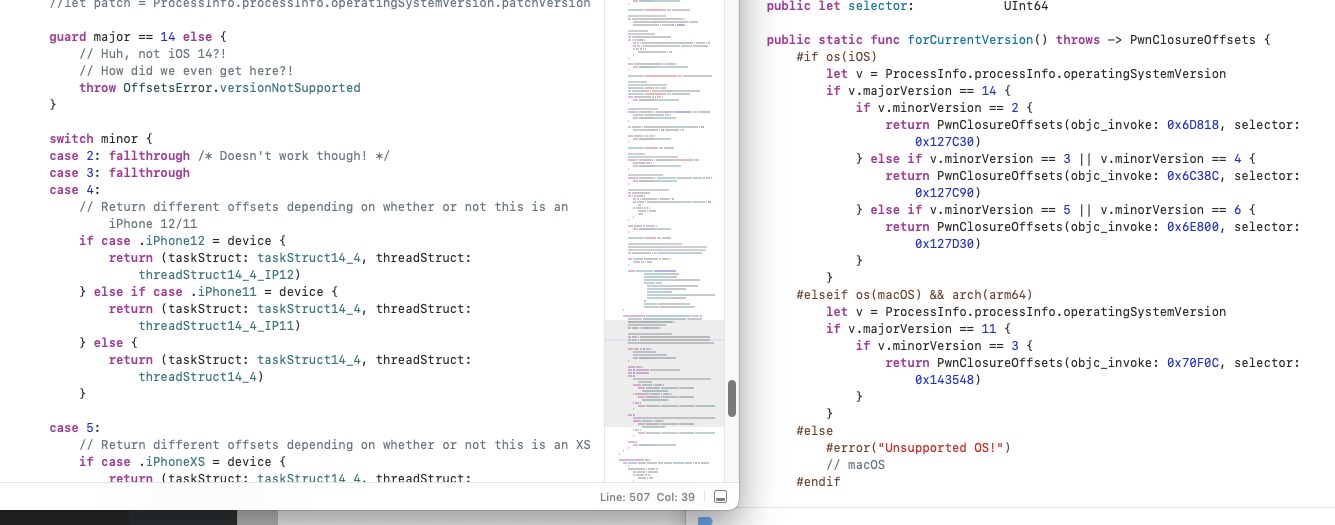Viewport: 1335px width, 525px height.
Task: Click the hex value '0x127D30'
Action: (x=943, y=245)
